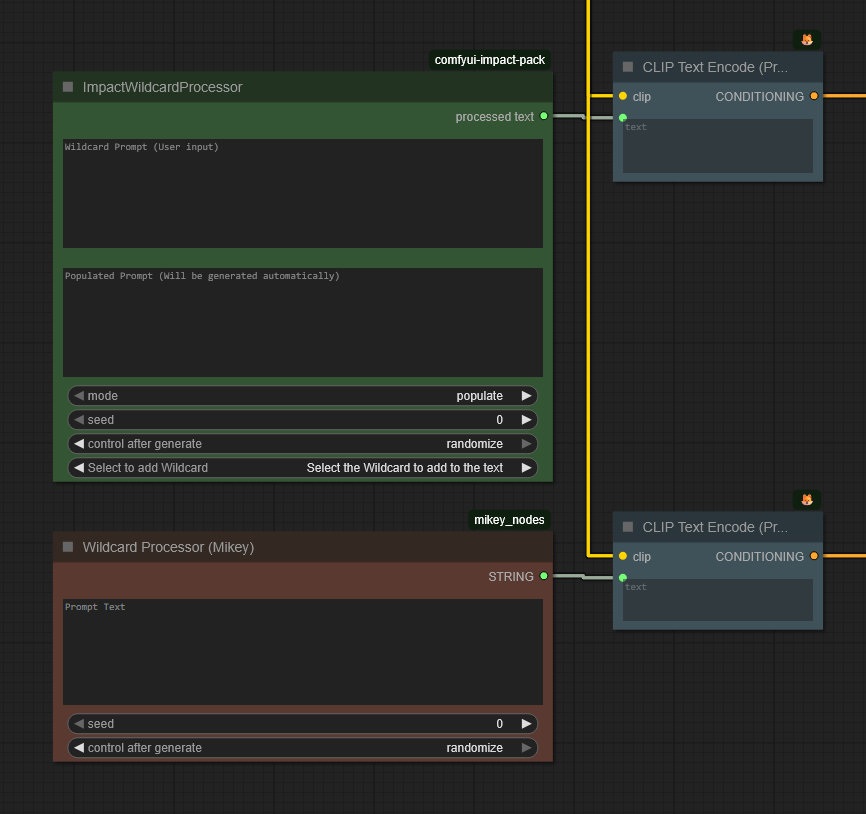The width and height of the screenshot is (866, 814).
Task: Collapse the upper CLIP Text Encode node
Action: (628, 67)
